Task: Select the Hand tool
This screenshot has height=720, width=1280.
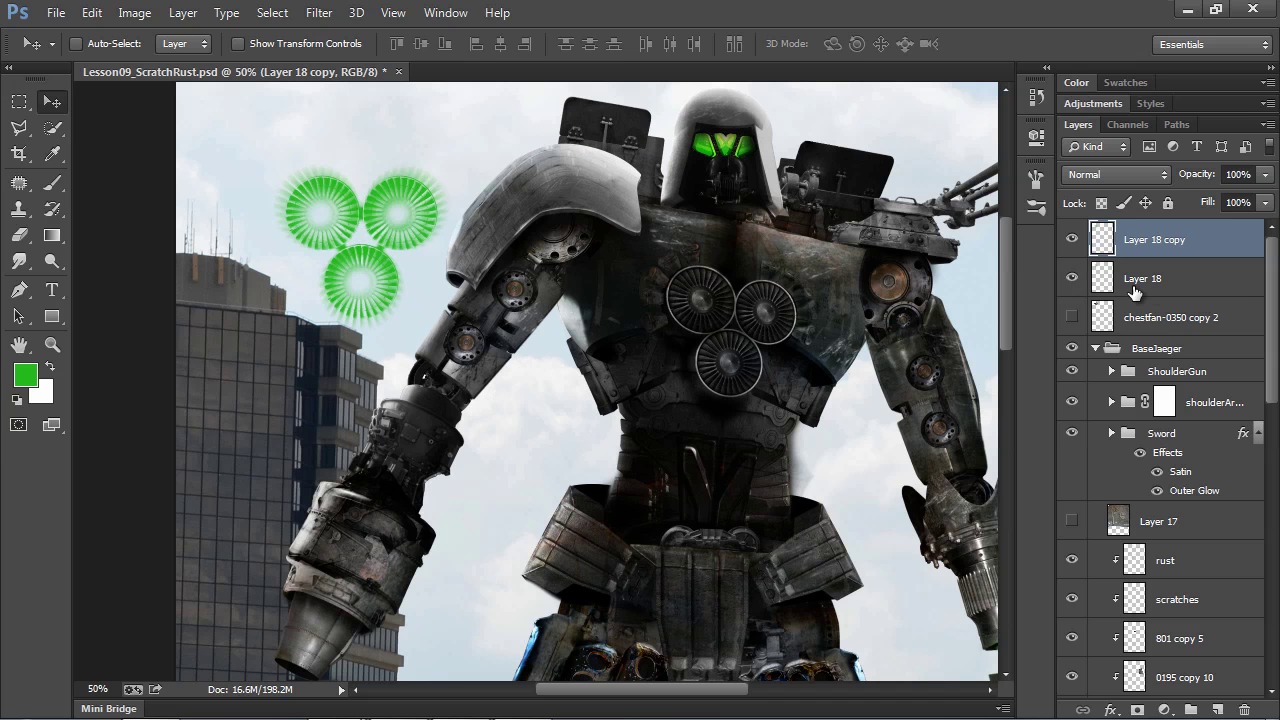Action: pos(19,345)
